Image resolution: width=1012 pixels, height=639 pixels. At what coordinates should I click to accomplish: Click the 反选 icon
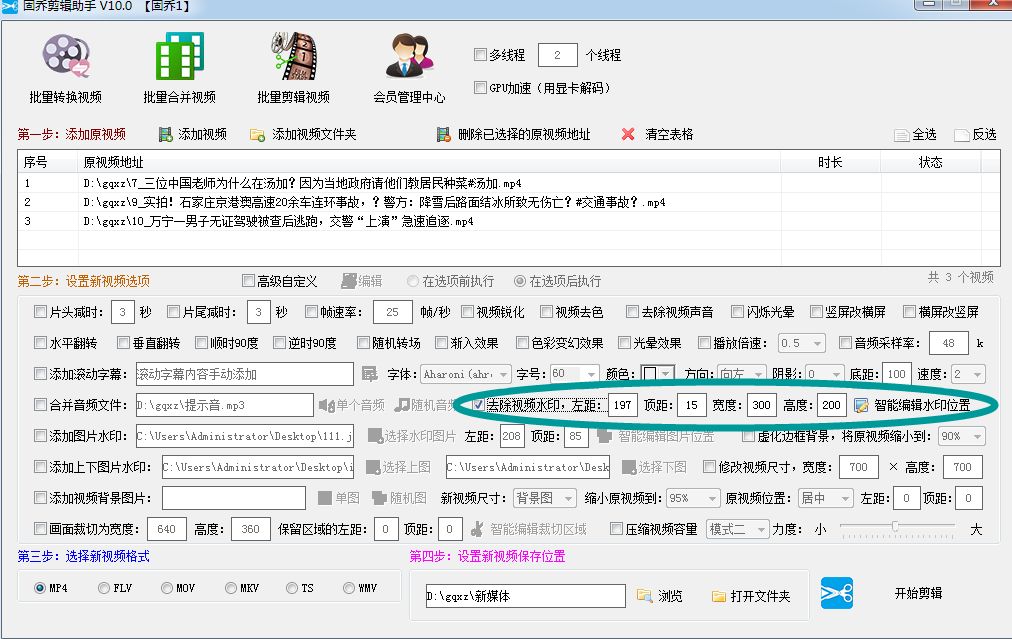pos(962,135)
